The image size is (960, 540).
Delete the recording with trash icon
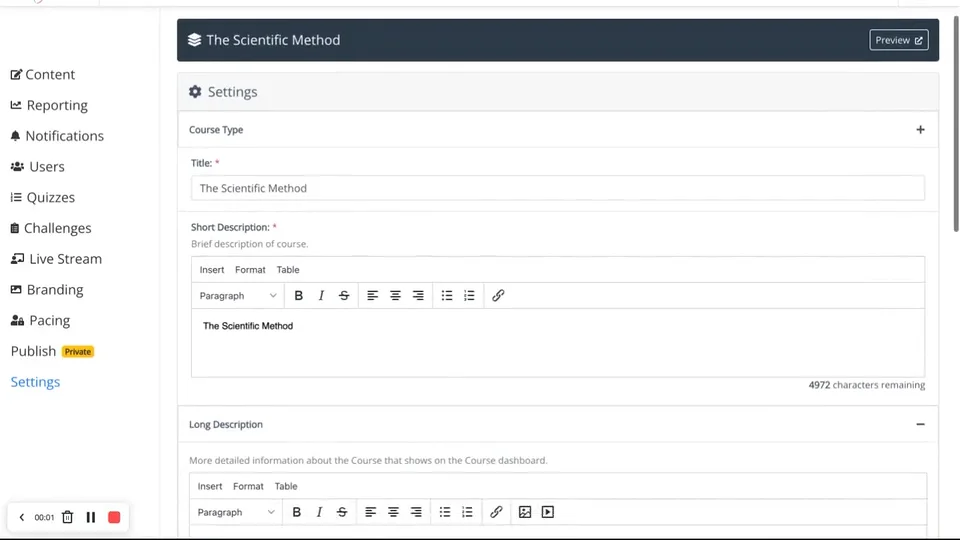tap(67, 517)
